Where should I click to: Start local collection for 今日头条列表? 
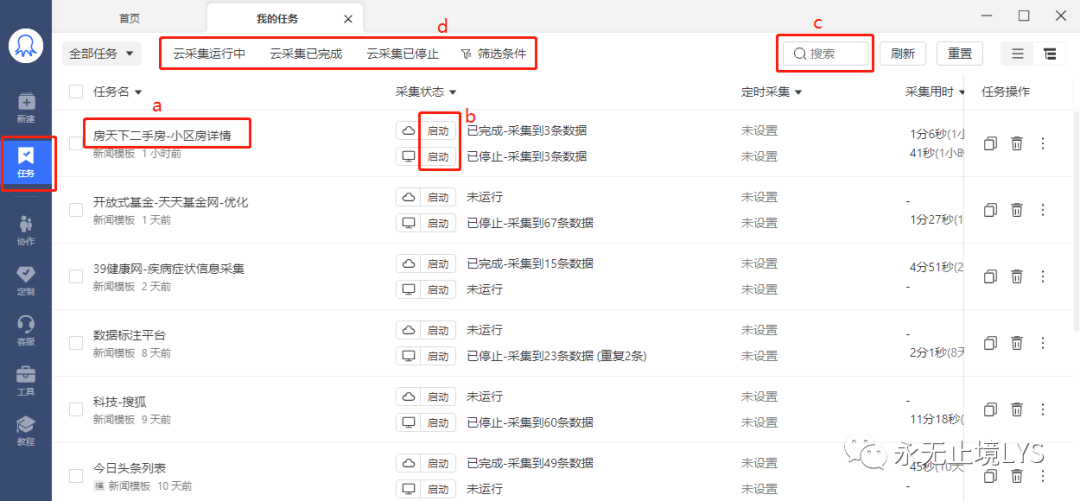pos(438,489)
